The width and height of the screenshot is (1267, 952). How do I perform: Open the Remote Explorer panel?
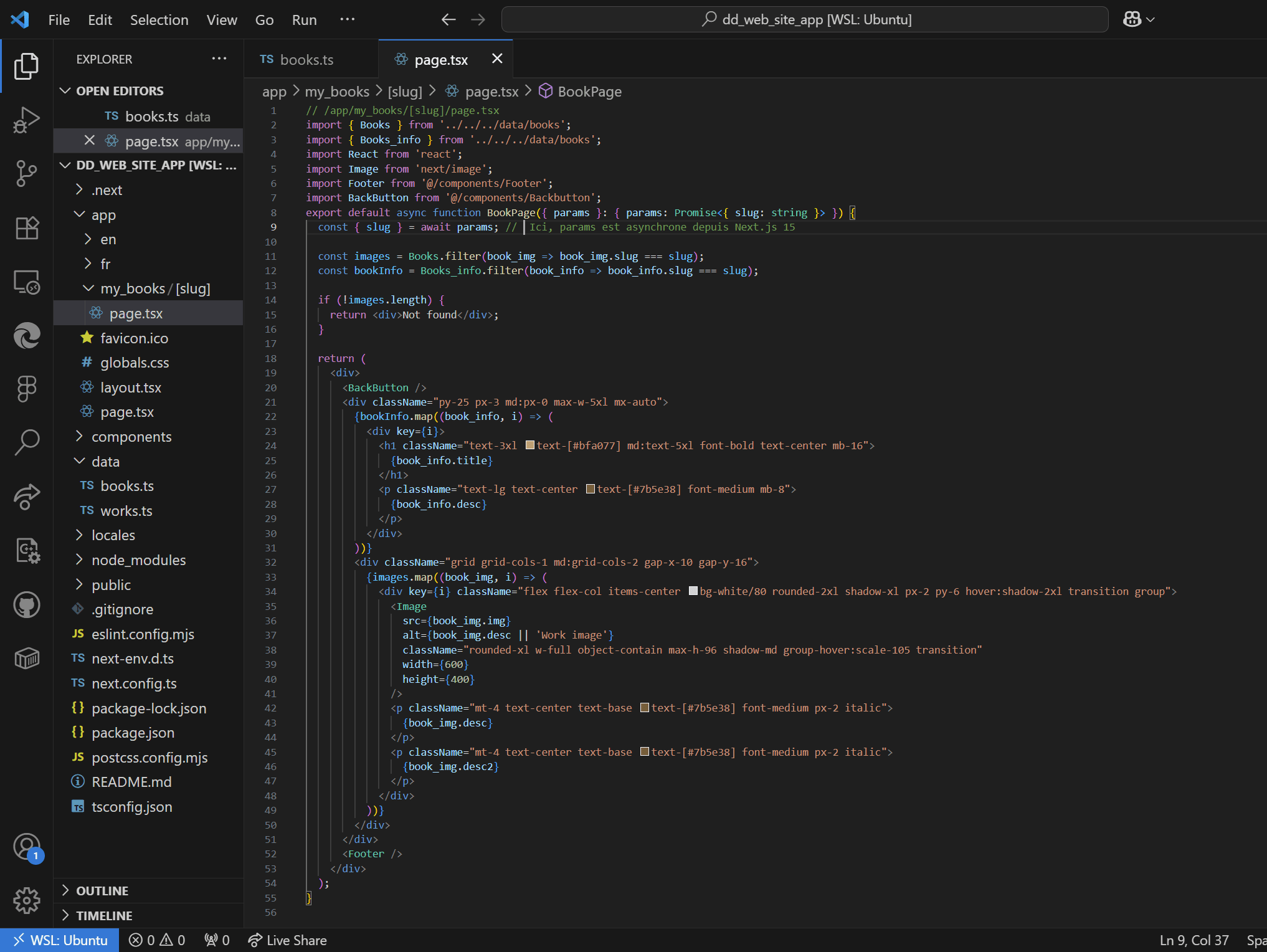(x=26, y=282)
